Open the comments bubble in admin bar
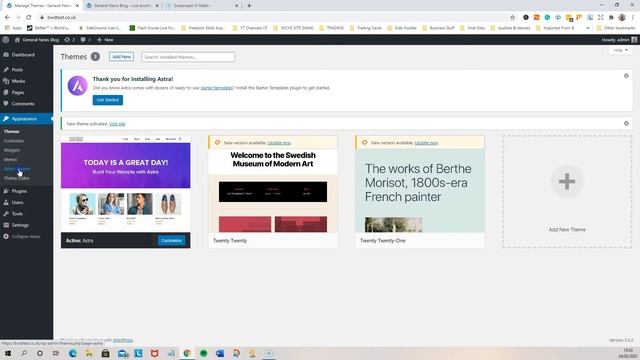This screenshot has width=640, height=360. tap(85, 40)
